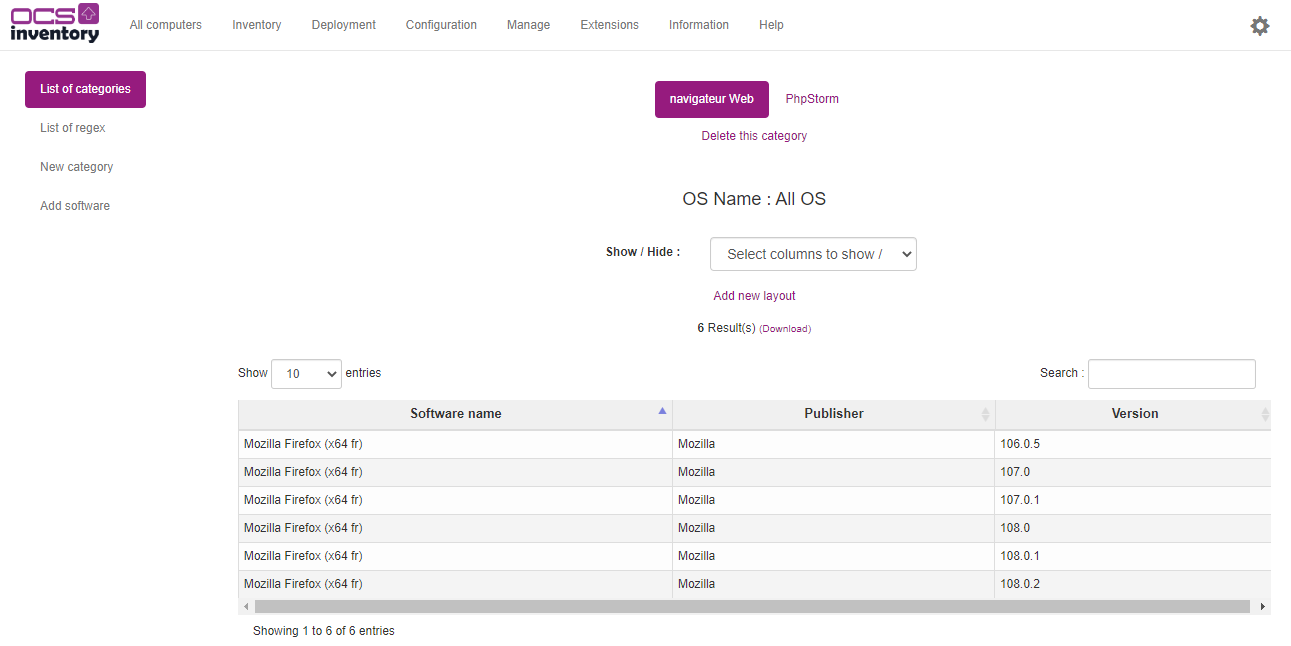Expand the Show entries count dropdown

tap(306, 374)
